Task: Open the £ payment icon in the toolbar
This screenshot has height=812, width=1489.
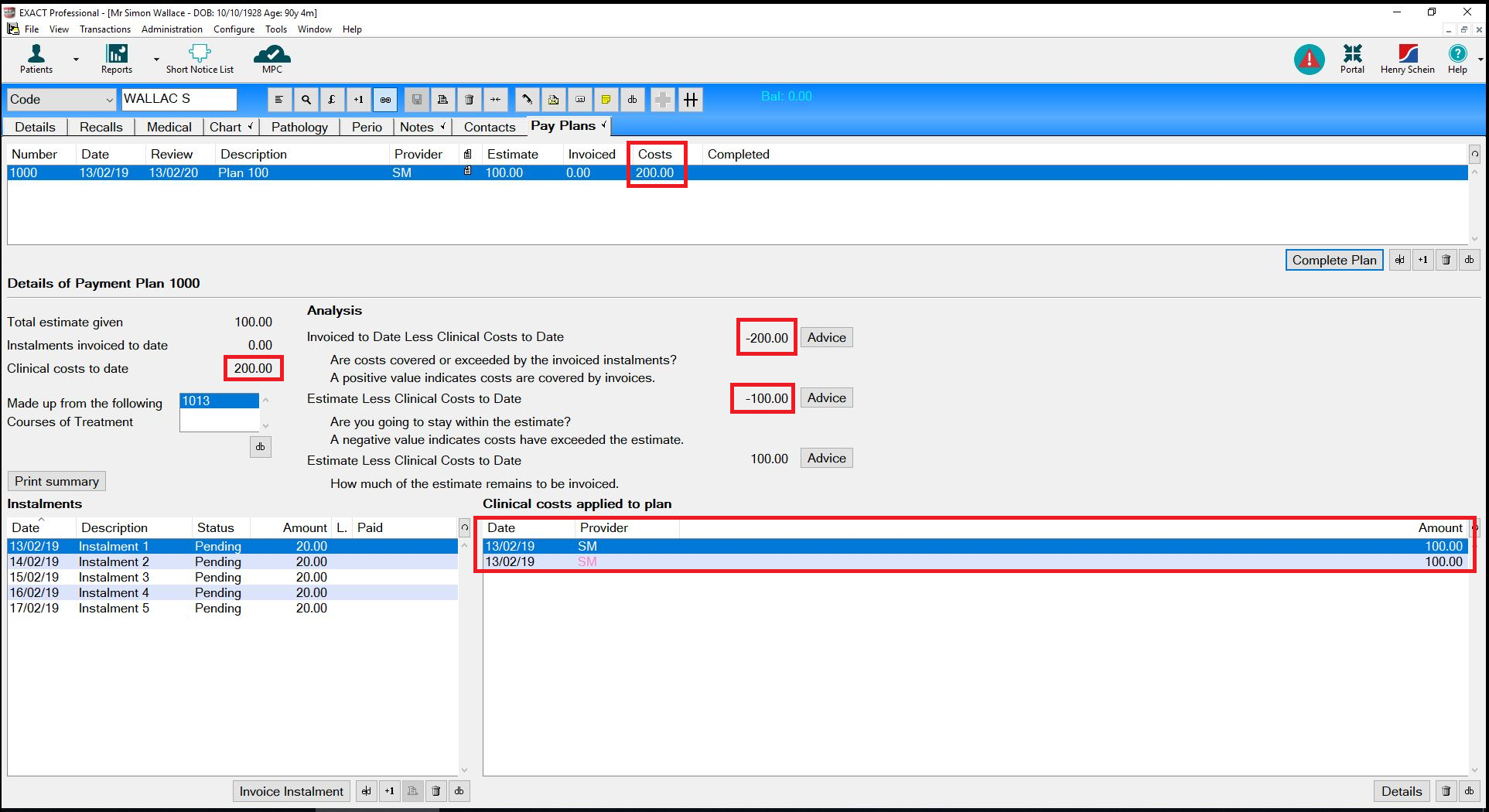Action: click(332, 99)
